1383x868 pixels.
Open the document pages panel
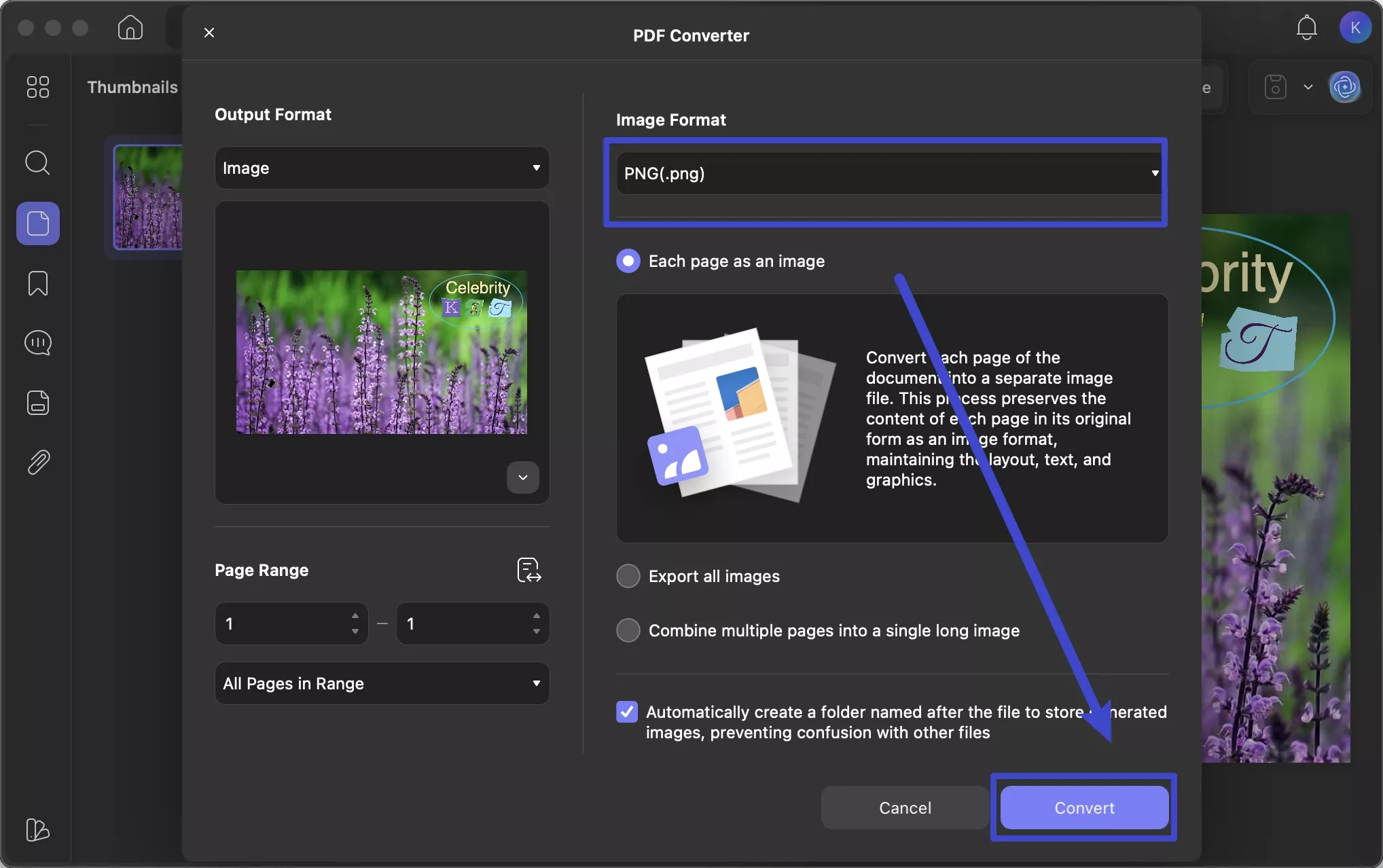38,223
